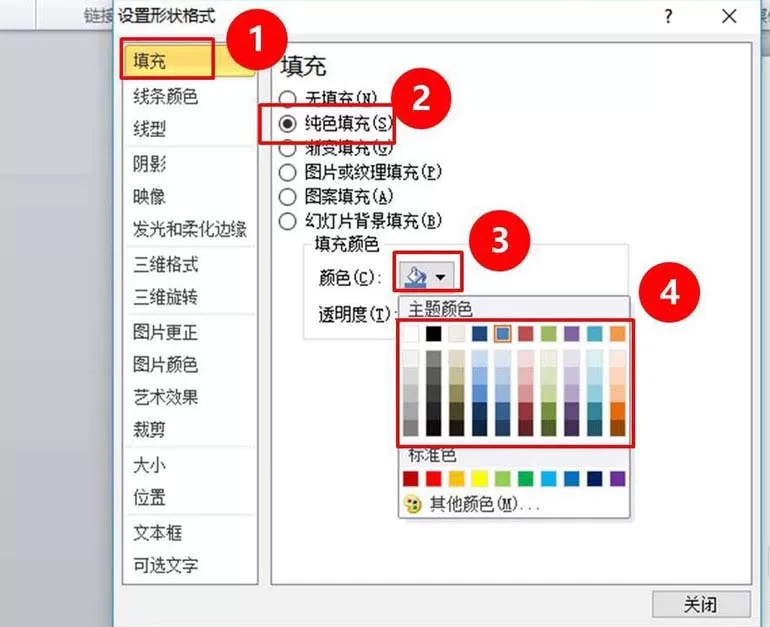The image size is (770, 627).
Task: Select the 纯色填充 radio button
Action: pos(287,123)
